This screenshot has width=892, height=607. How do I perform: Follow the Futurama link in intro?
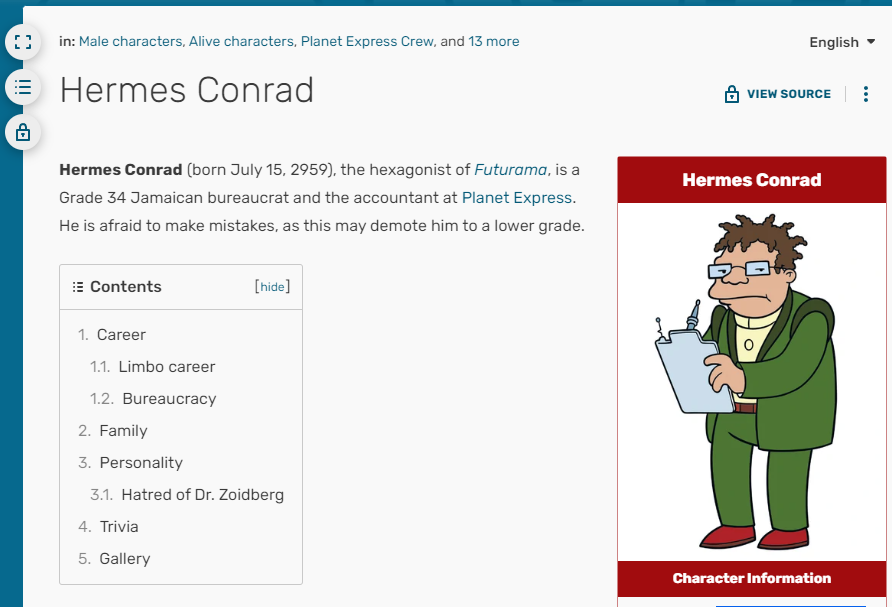[x=510, y=170]
